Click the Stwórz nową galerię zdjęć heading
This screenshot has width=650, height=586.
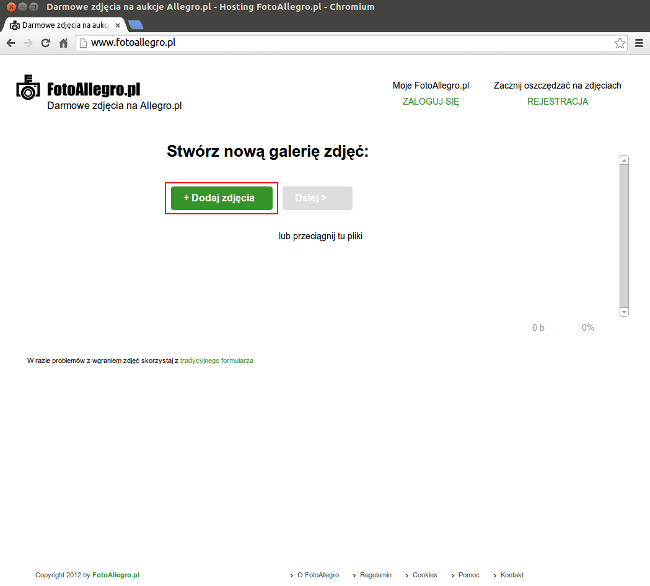tap(267, 152)
